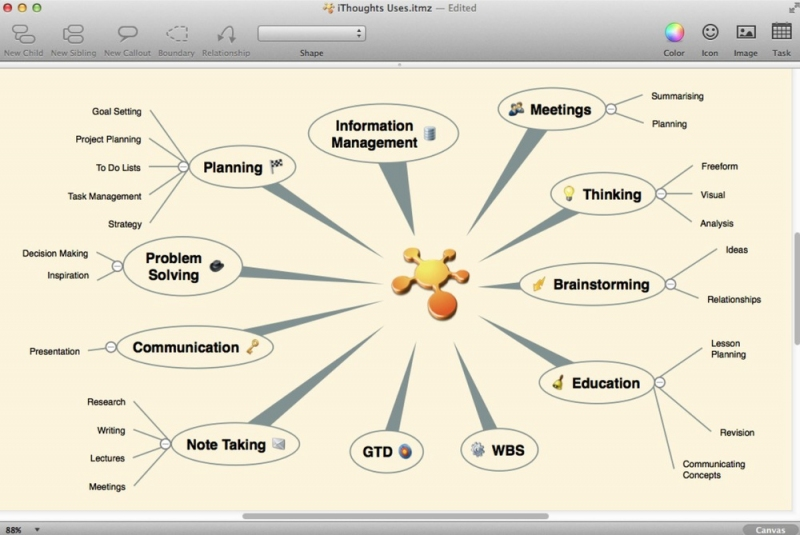Collapse the Planning branch

183,166
